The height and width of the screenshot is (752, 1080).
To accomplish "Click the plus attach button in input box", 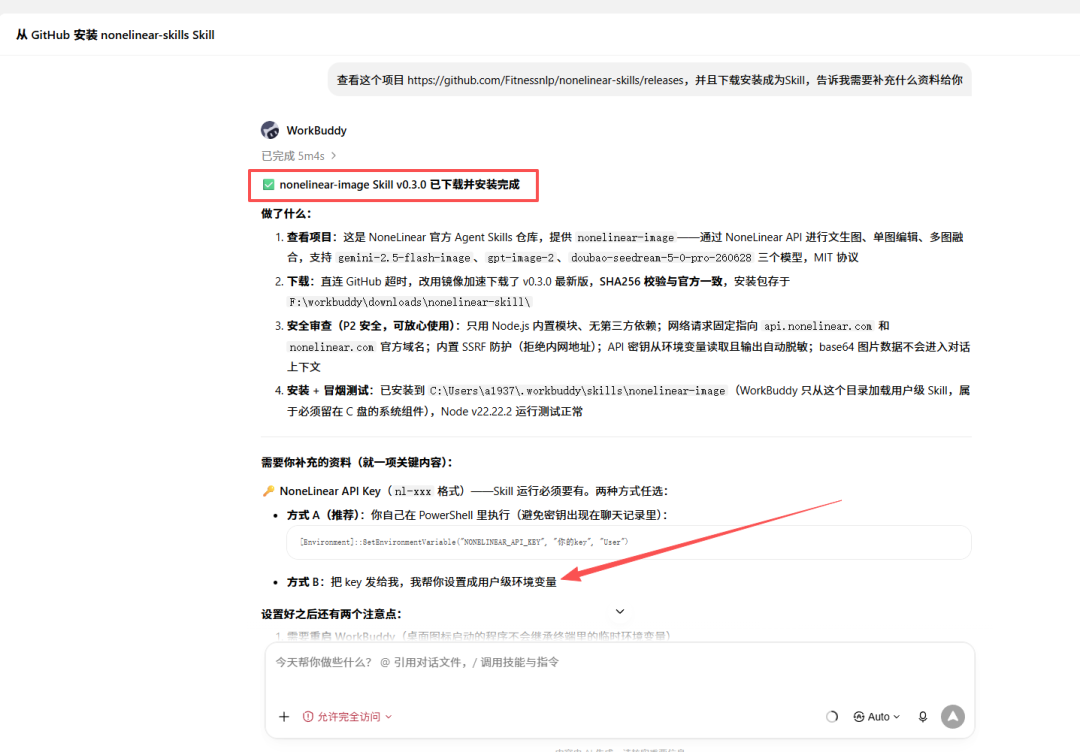I will coord(284,717).
